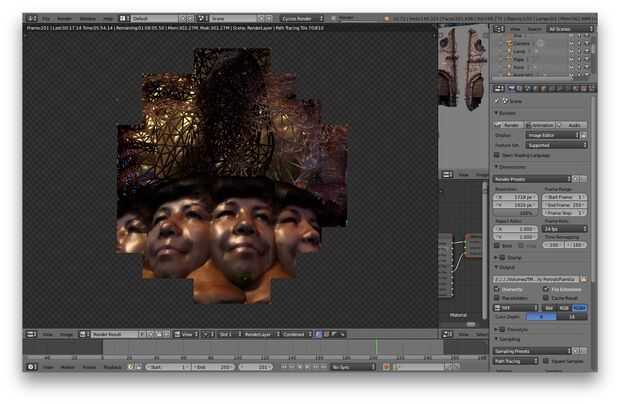Open the Feature Set Supported dropdown
Image resolution: width=620 pixels, height=404 pixels.
(x=557, y=145)
